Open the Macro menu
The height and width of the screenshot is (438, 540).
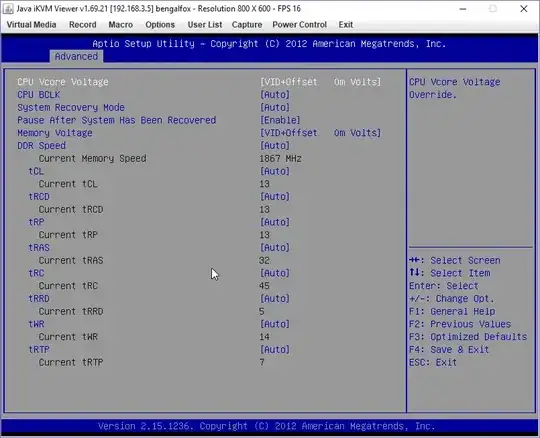pos(121,25)
